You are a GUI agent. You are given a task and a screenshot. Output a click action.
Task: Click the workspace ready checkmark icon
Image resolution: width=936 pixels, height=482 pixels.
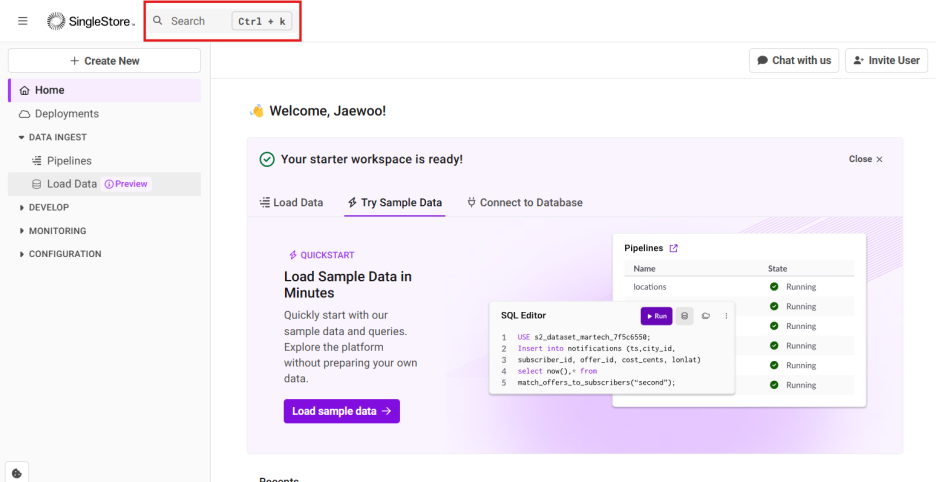click(267, 159)
